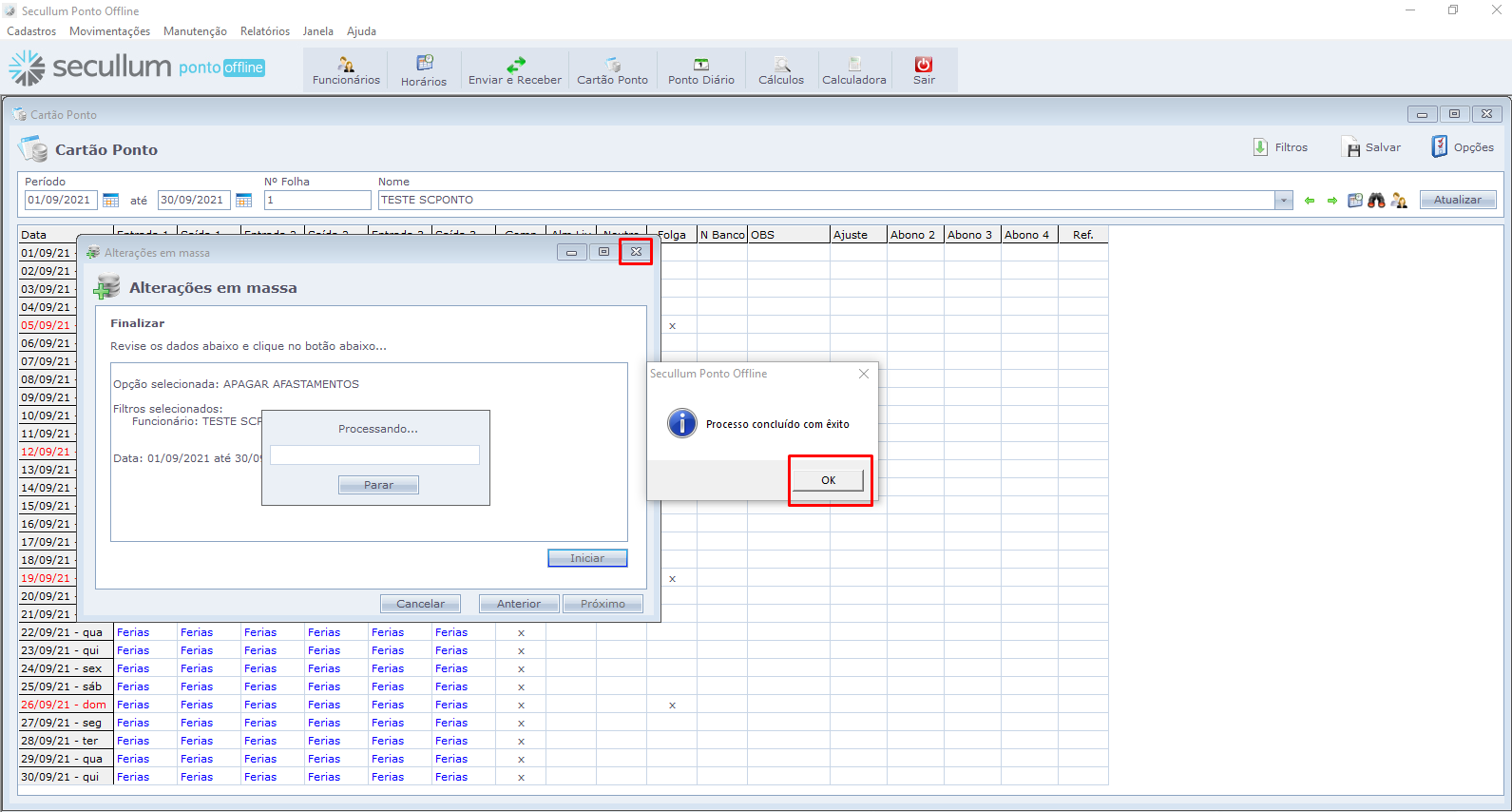Image resolution: width=1512 pixels, height=812 pixels.
Task: Open calendar picker for end date 30/09/2021
Action: (244, 201)
